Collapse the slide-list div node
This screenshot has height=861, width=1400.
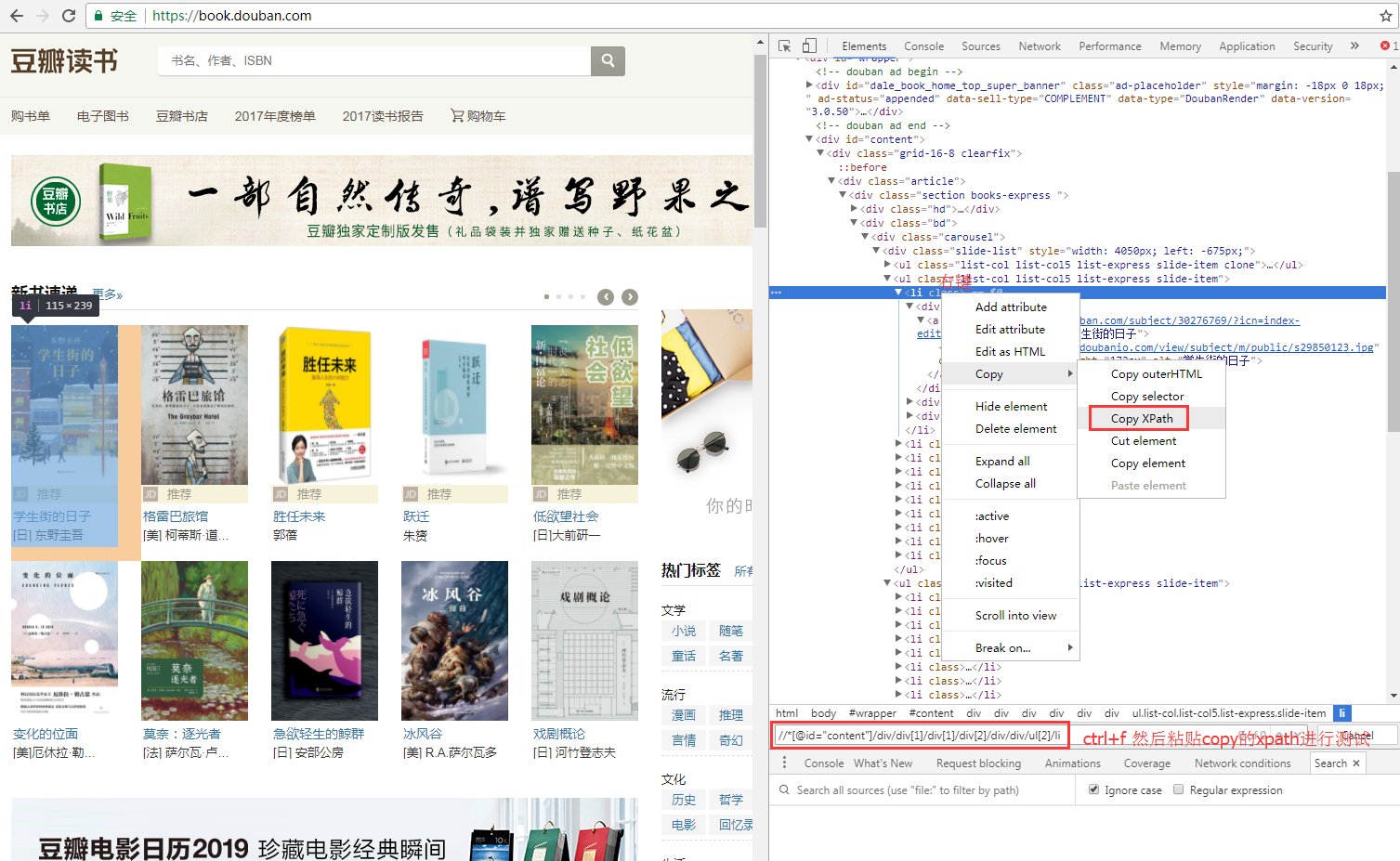(876, 251)
